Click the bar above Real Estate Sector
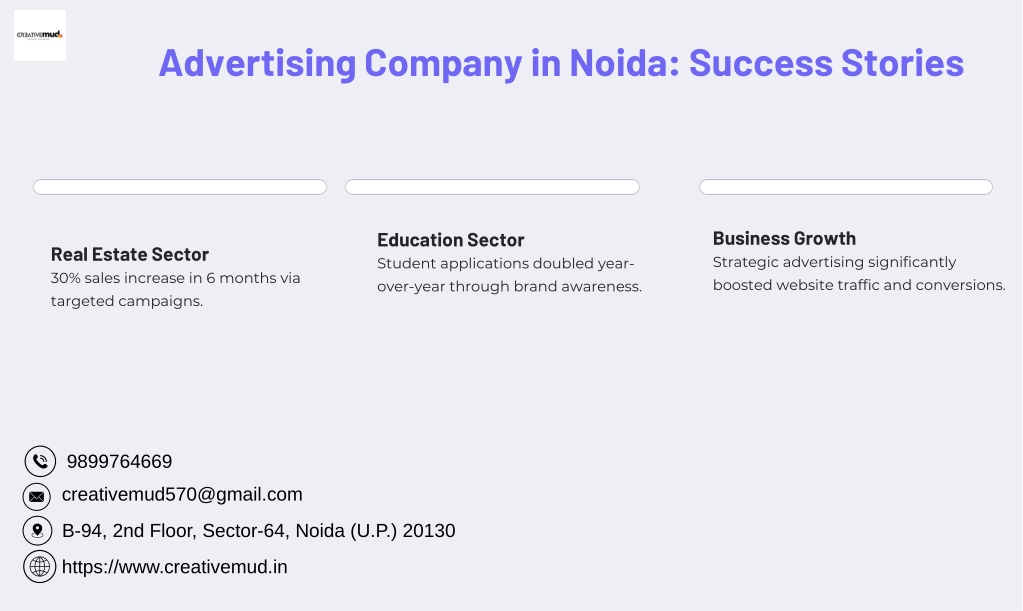This screenshot has width=1023, height=611. 180,187
